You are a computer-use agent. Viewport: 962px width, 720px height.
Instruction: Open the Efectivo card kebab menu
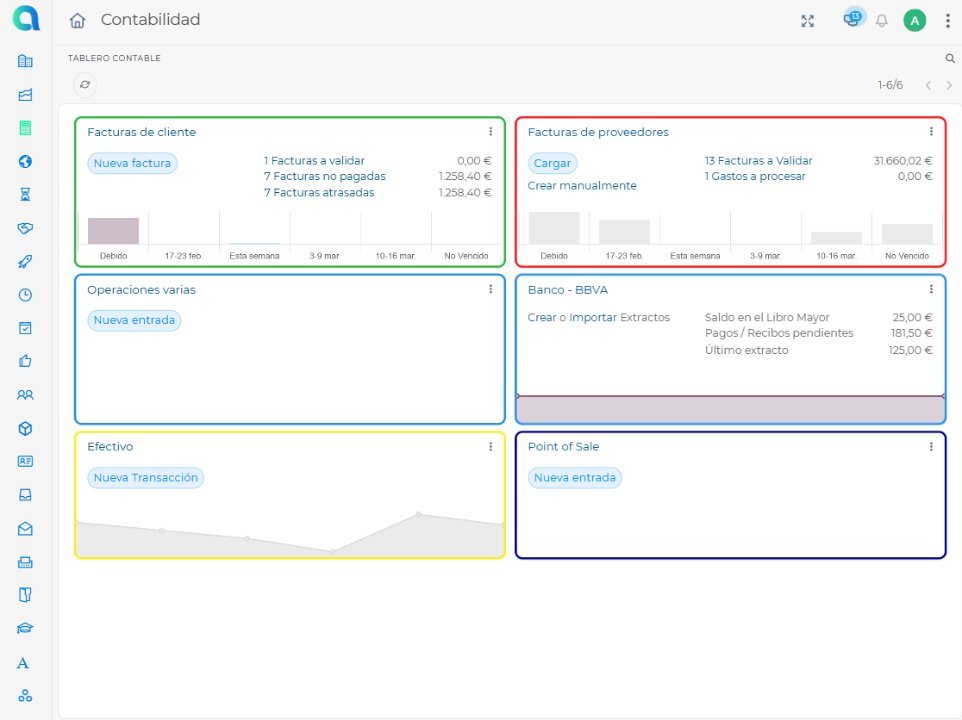point(490,447)
